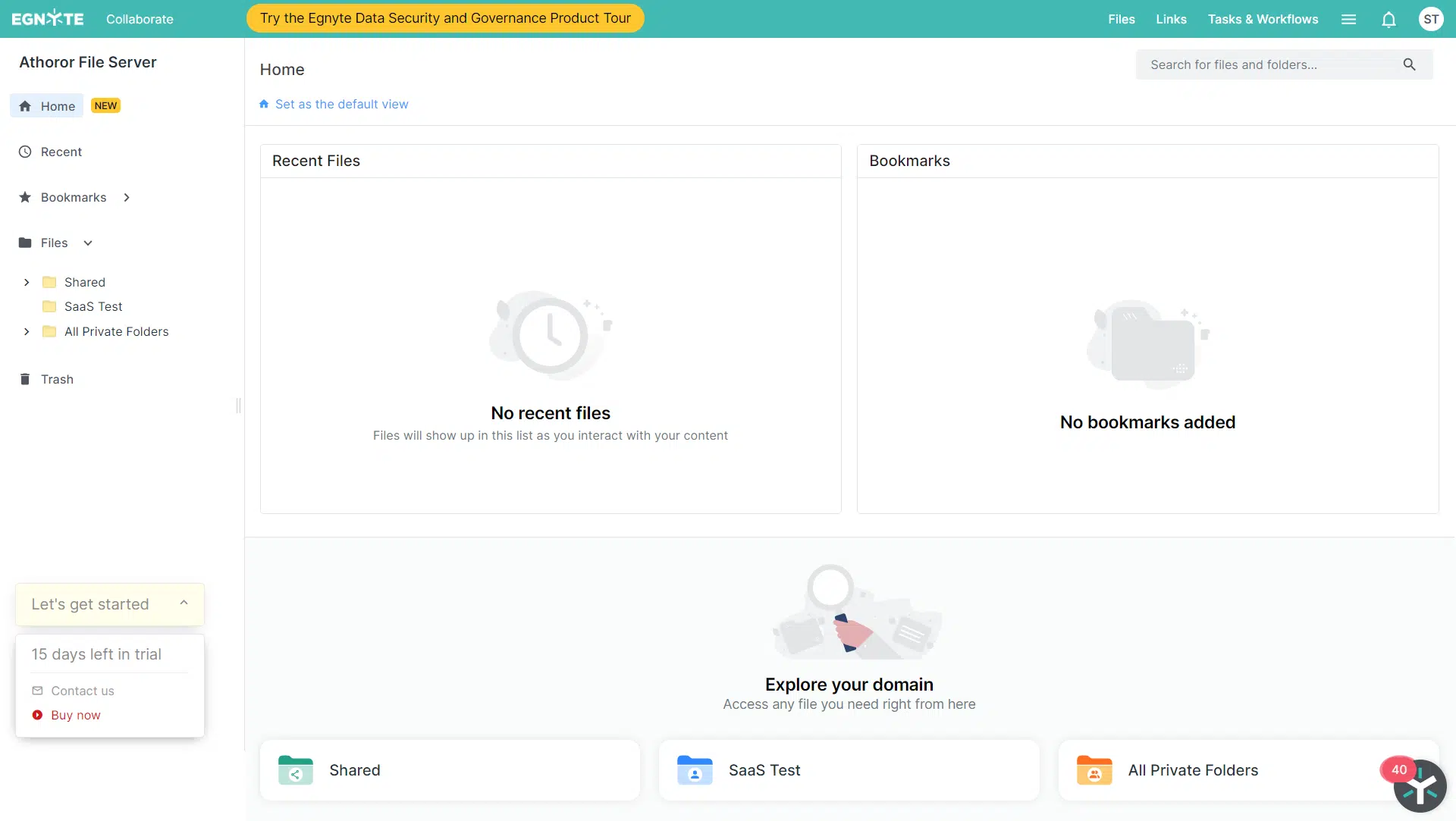Click the Contact us envelope icon
Screen dimensions: 1456x821
coord(37,691)
